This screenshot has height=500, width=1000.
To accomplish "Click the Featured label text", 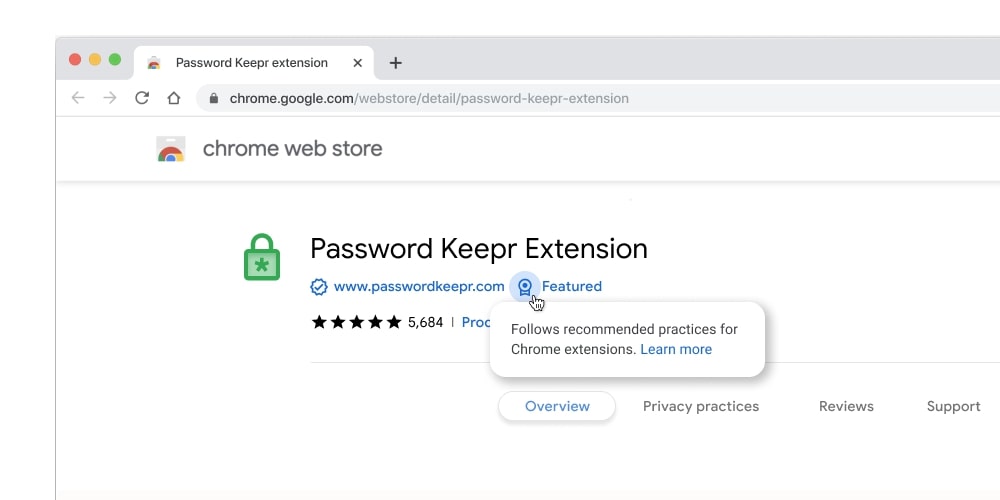I will (572, 287).
